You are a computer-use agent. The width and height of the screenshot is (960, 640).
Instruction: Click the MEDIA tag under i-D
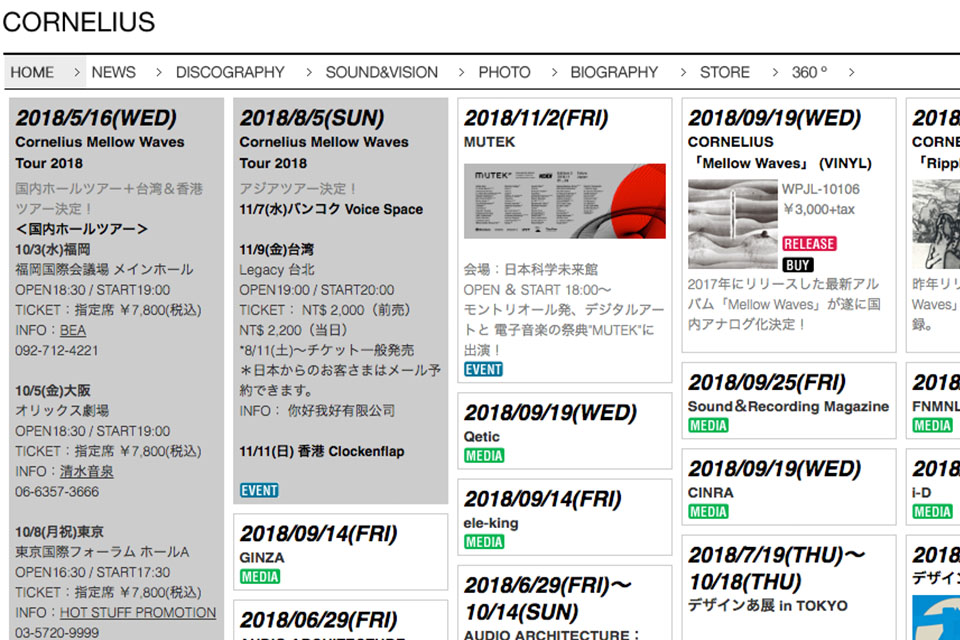[932, 512]
